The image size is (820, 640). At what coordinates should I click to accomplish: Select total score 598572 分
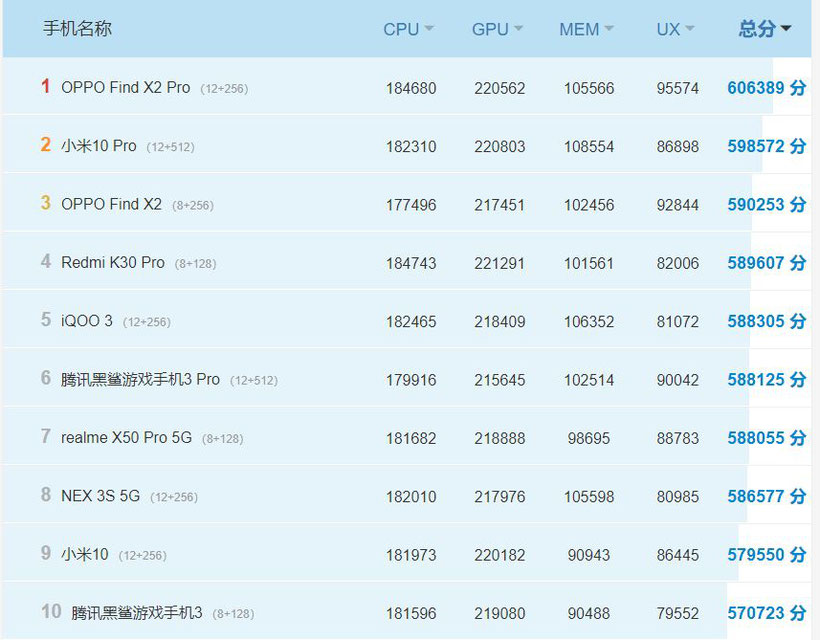tap(766, 146)
